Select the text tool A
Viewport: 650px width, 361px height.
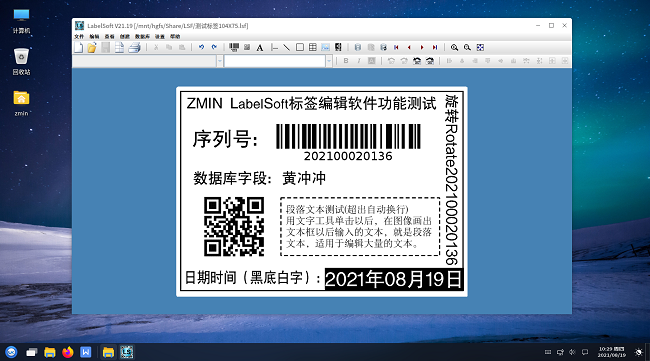(x=260, y=48)
